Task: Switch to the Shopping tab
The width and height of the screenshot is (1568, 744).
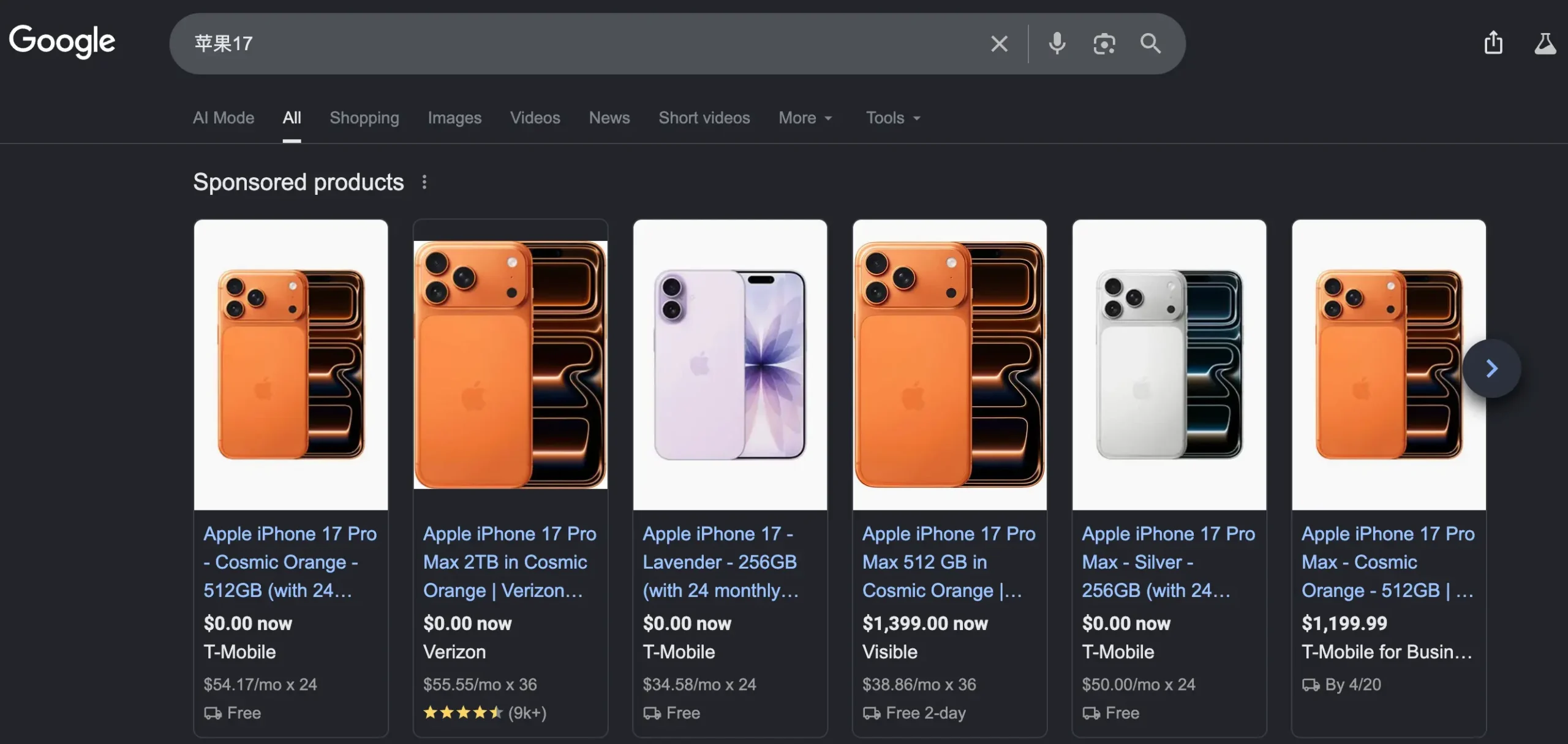Action: click(x=364, y=118)
